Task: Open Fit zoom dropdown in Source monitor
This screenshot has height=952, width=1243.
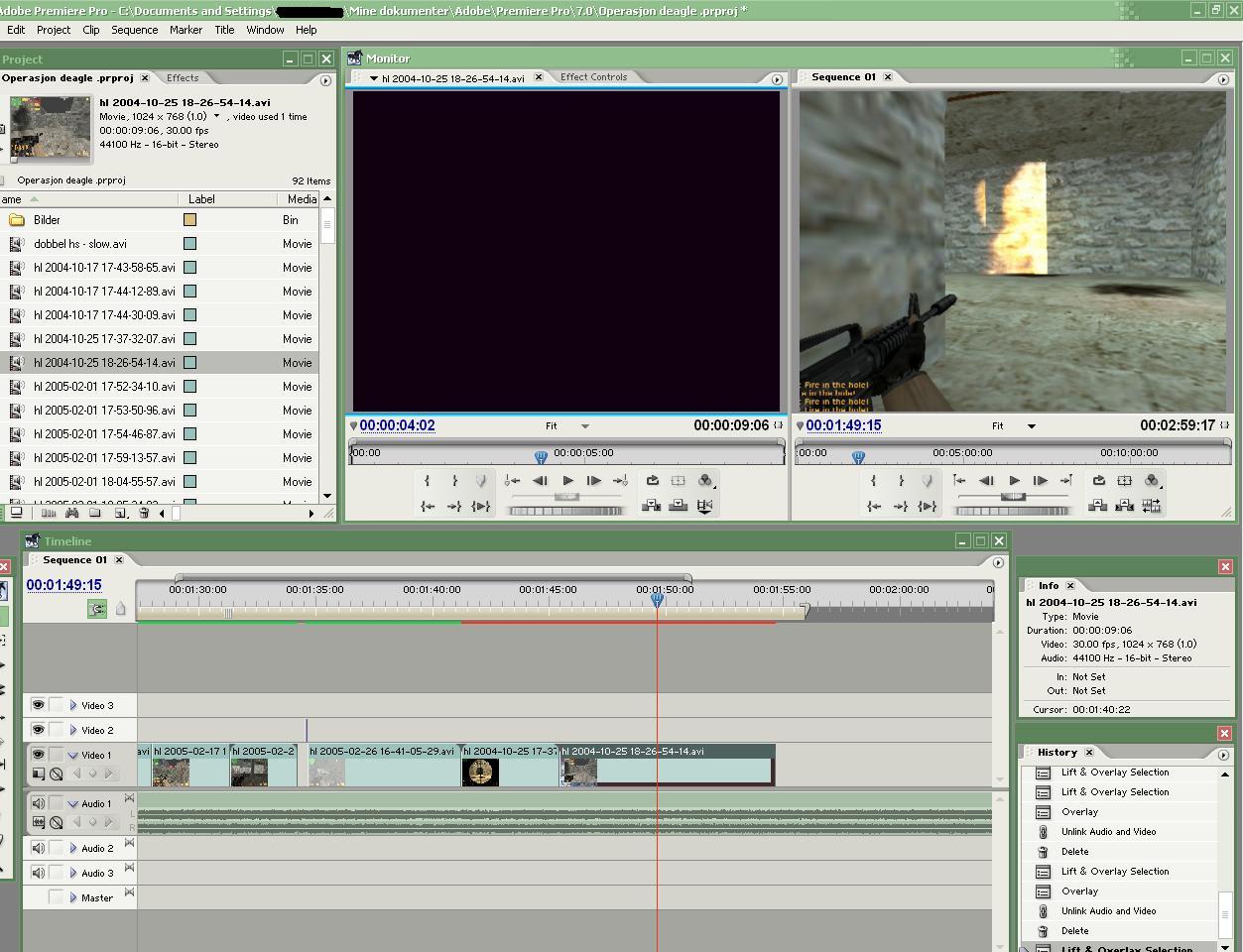Action: coord(584,426)
